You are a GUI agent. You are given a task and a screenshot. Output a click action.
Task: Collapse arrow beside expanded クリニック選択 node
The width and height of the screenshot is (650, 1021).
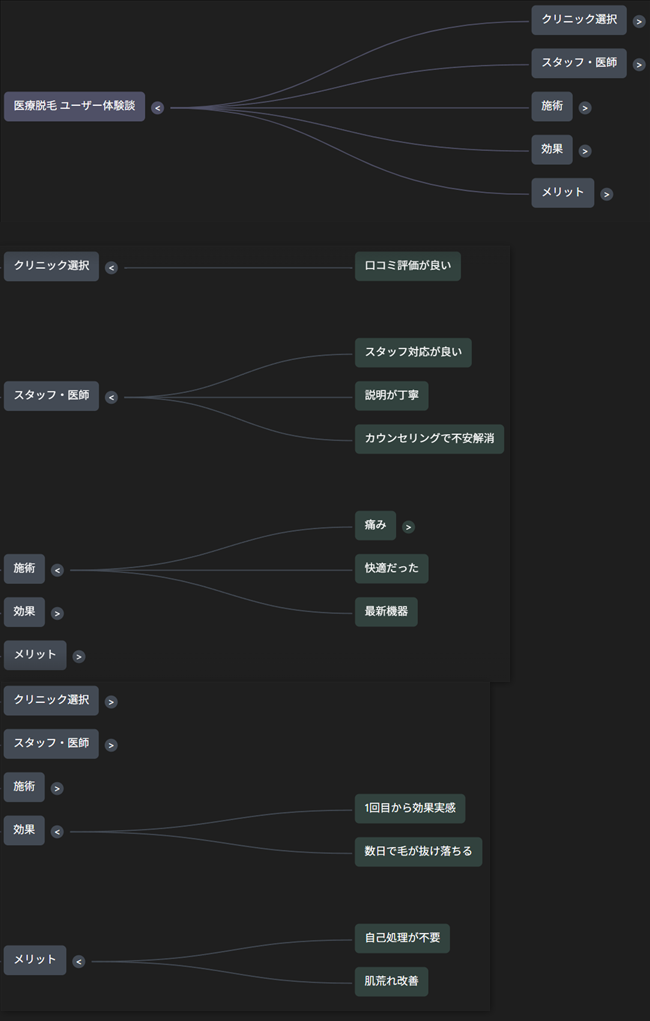111,268
